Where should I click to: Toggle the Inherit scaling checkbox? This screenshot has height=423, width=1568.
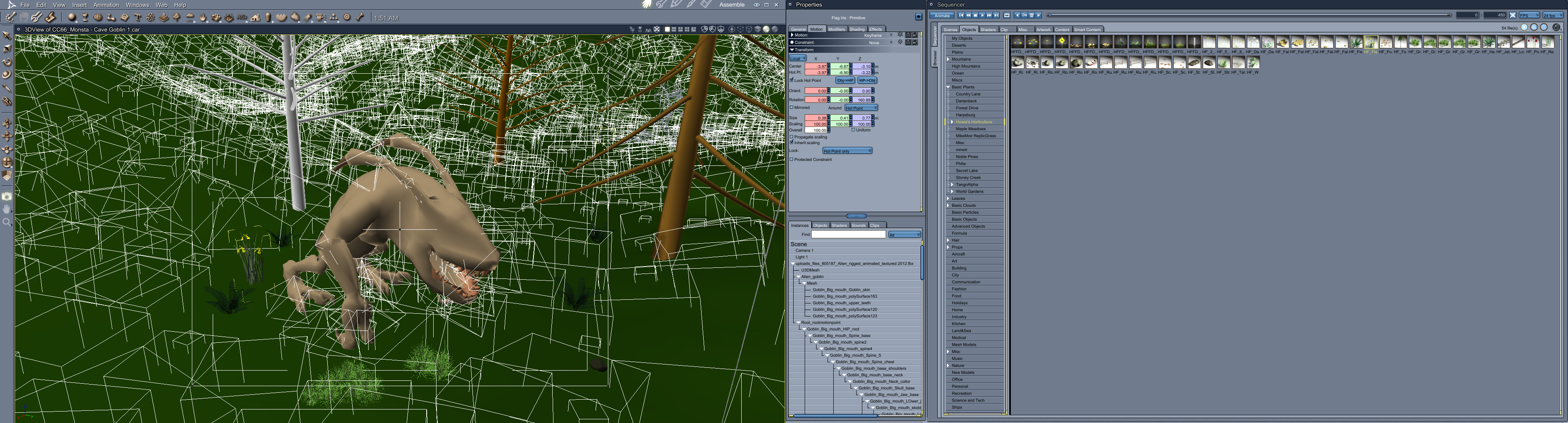tap(792, 143)
